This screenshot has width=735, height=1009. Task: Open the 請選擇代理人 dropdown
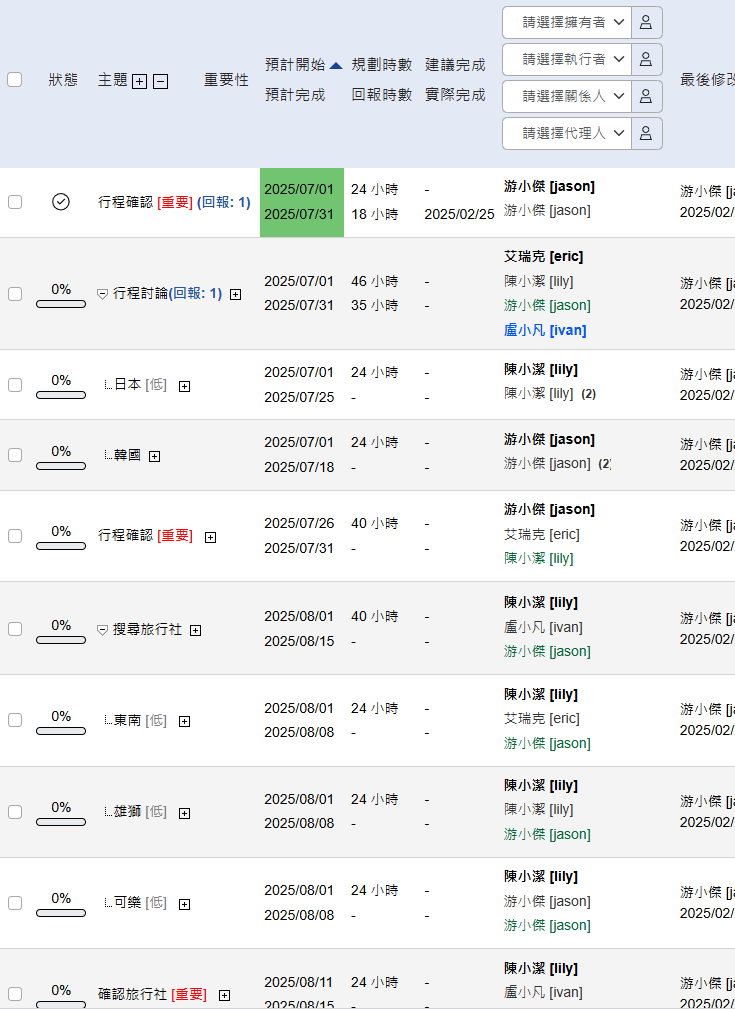pos(566,133)
